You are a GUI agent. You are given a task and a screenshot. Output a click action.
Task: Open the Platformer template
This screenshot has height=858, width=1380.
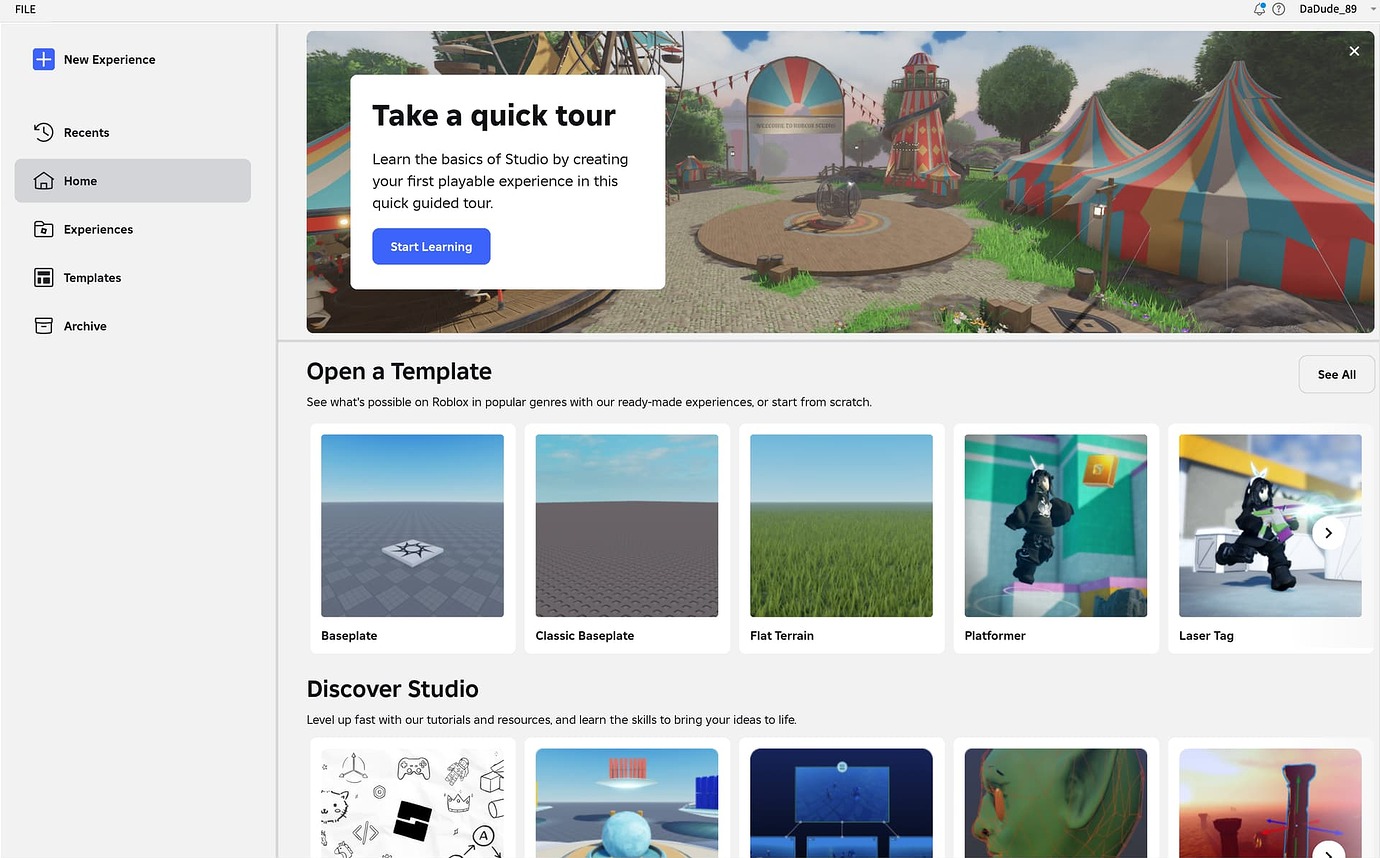pyautogui.click(x=1055, y=525)
